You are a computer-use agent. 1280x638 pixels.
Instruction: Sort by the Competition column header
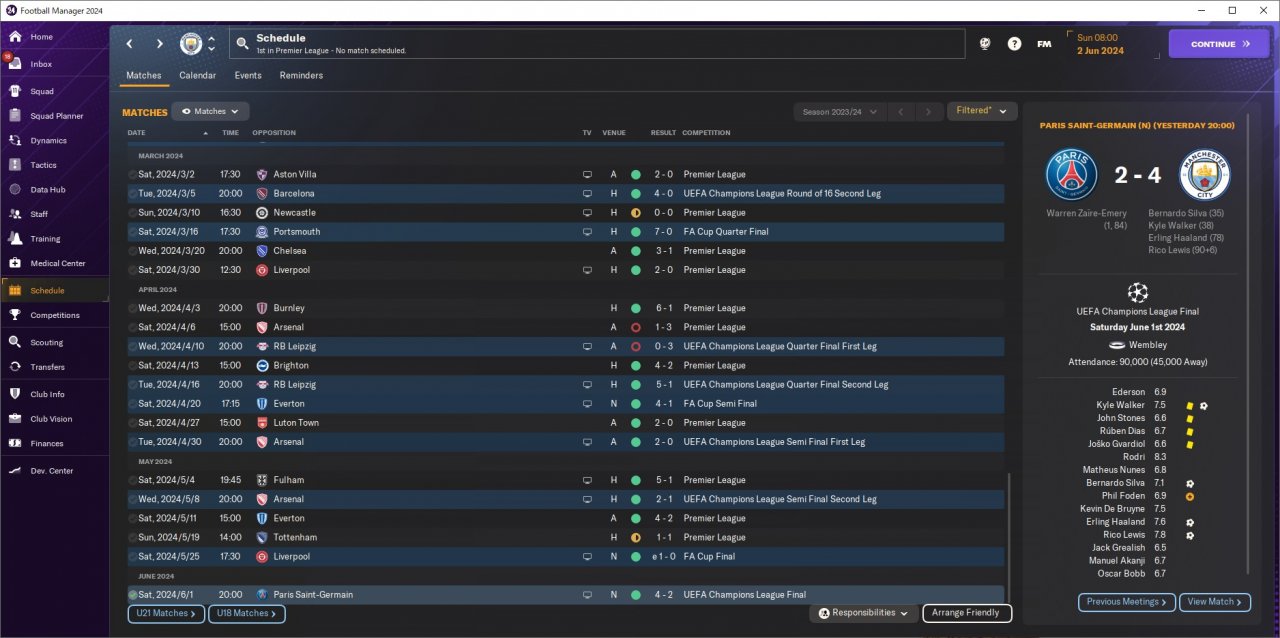tap(706, 133)
